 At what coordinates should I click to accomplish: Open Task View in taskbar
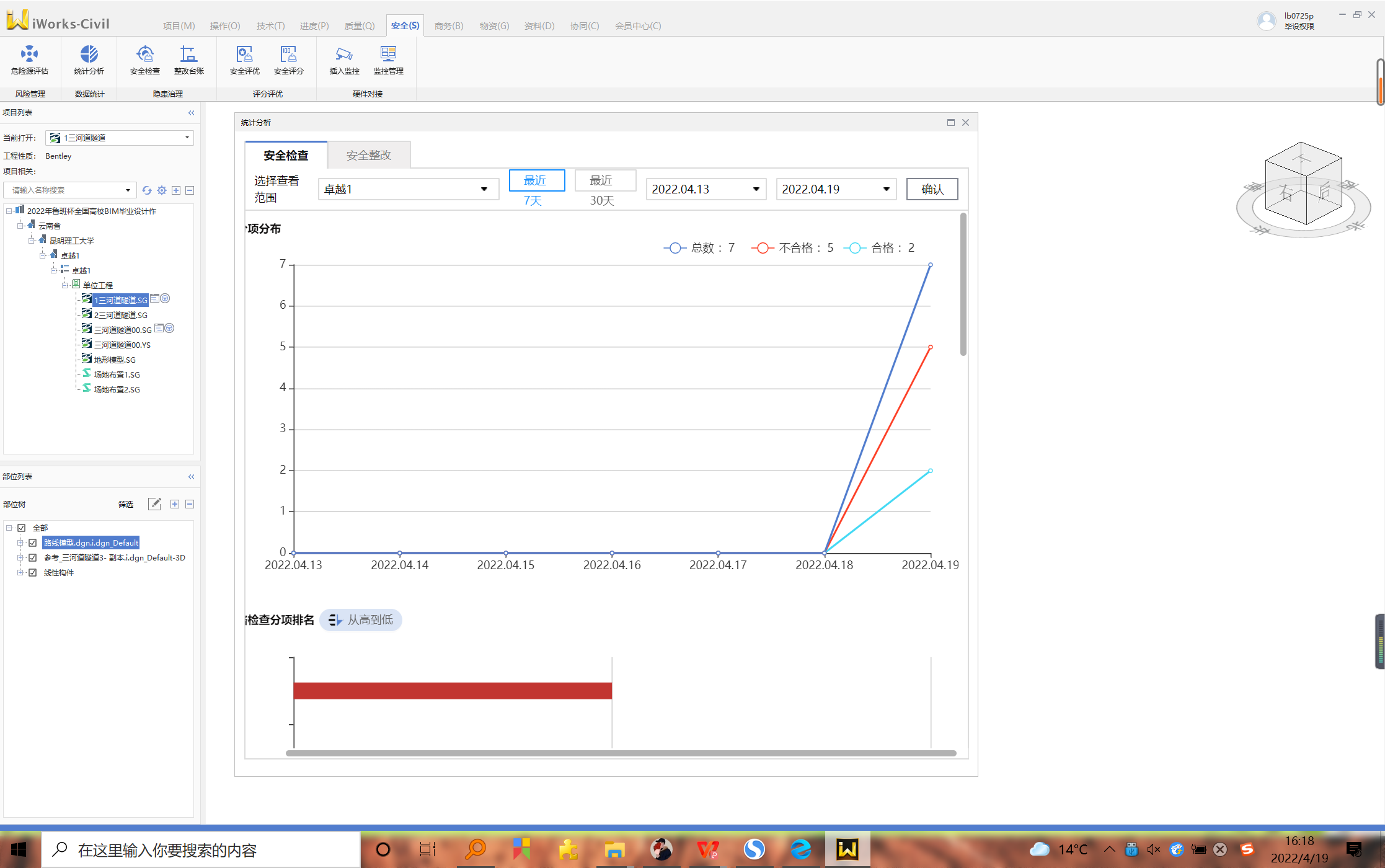(428, 849)
